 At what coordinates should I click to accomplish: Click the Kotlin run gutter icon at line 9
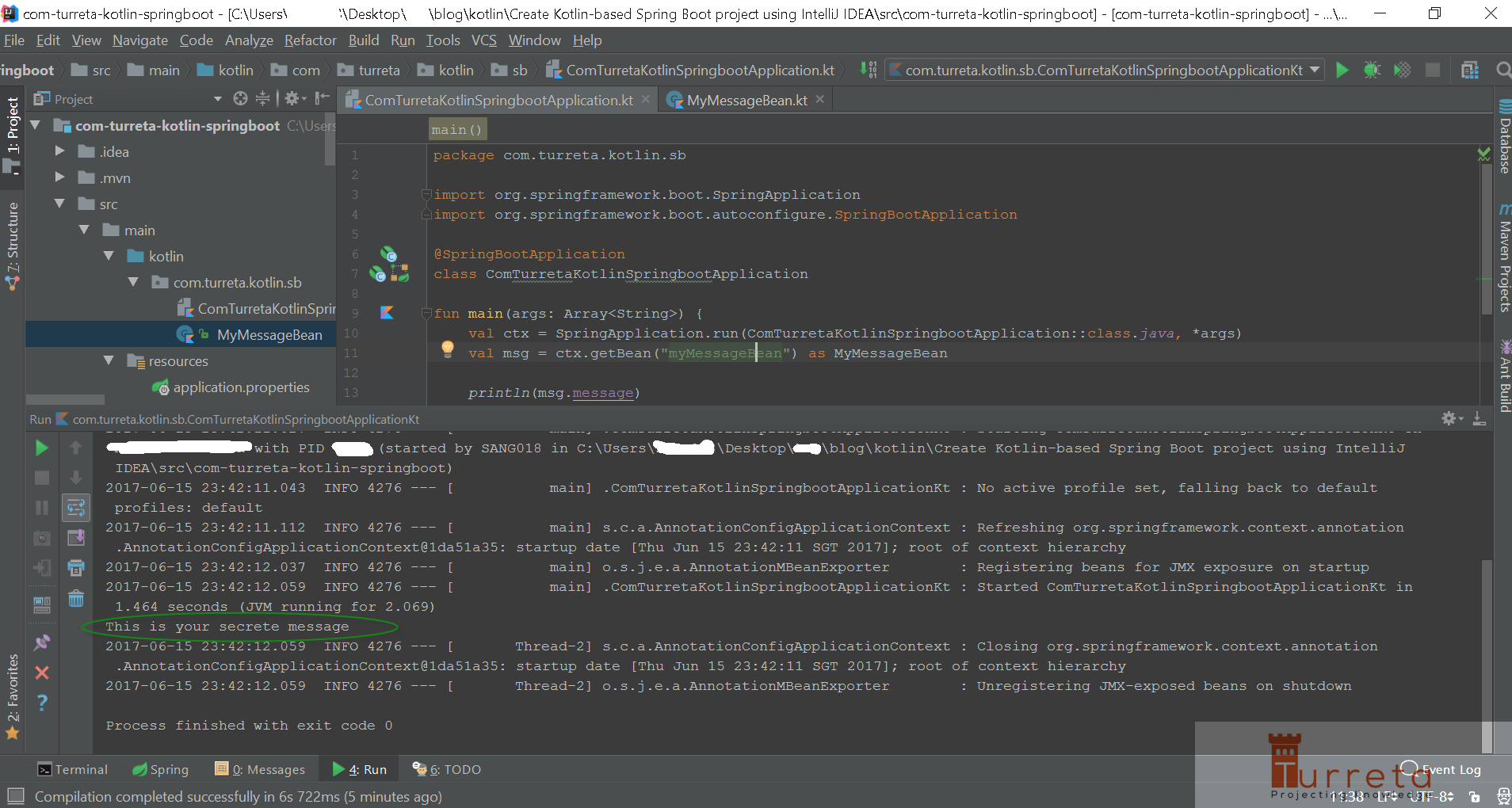click(x=387, y=313)
